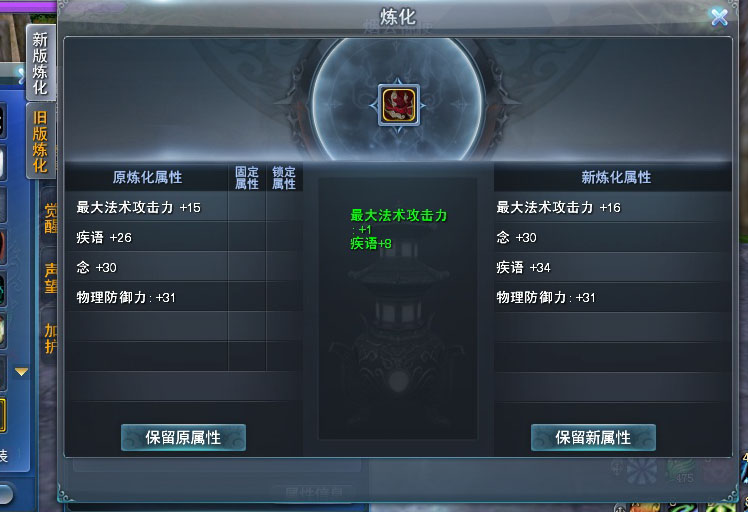The width and height of the screenshot is (748, 512).
Task: Close the 炼化 refining window
Action: (x=719, y=18)
